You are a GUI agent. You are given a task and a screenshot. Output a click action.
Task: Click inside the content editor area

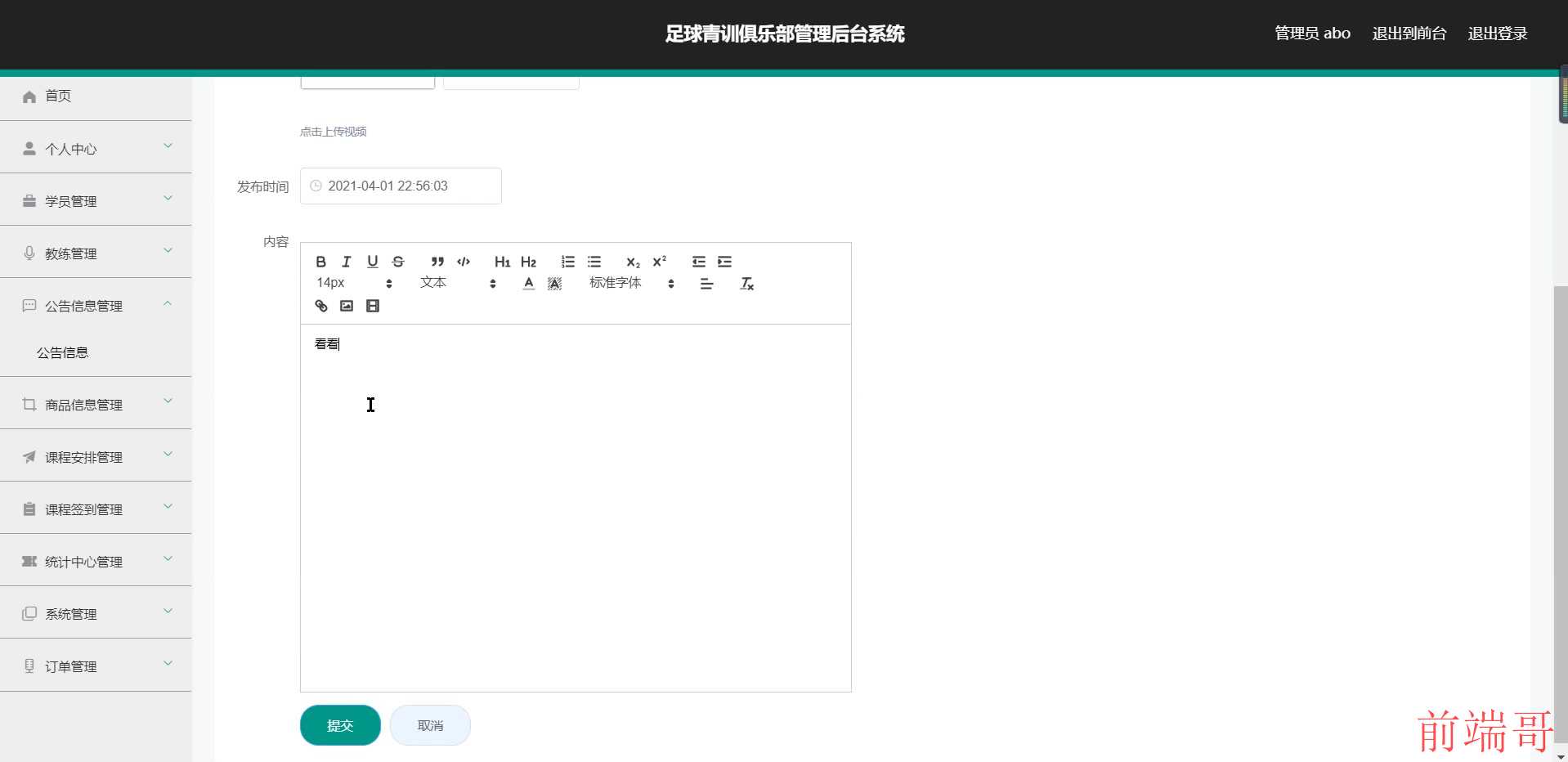click(x=576, y=507)
